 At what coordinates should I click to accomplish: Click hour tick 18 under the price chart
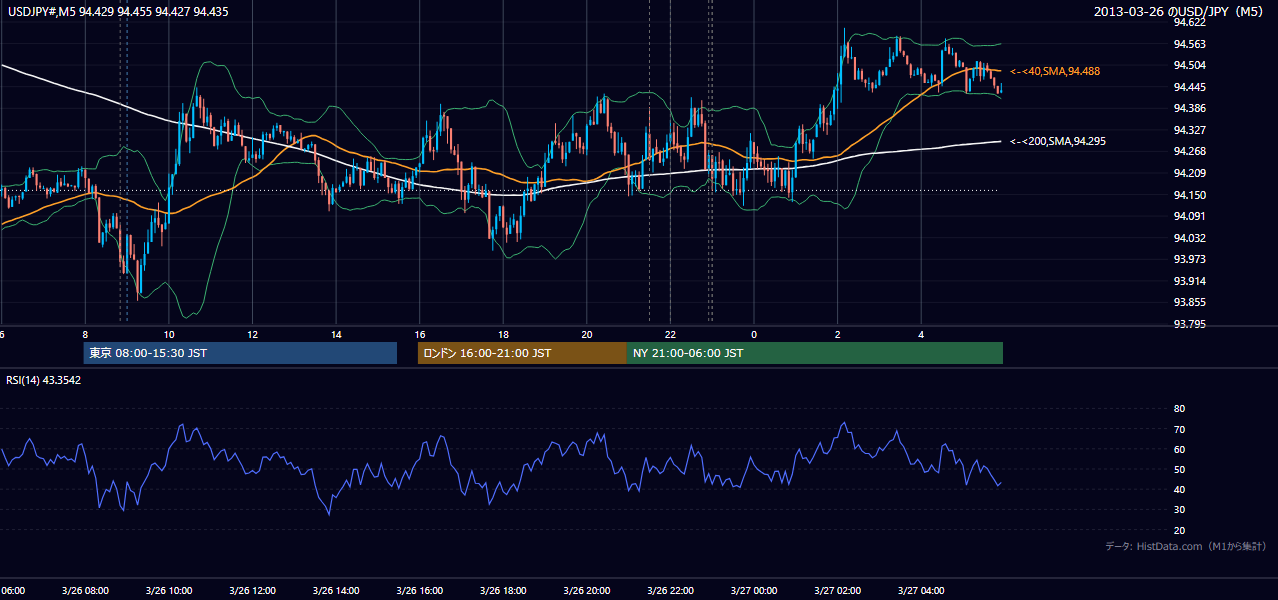[x=503, y=334]
